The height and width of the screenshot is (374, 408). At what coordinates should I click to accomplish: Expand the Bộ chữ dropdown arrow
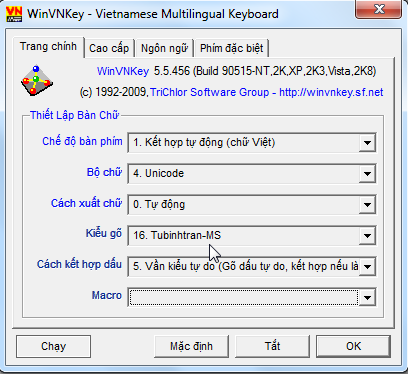click(x=367, y=174)
